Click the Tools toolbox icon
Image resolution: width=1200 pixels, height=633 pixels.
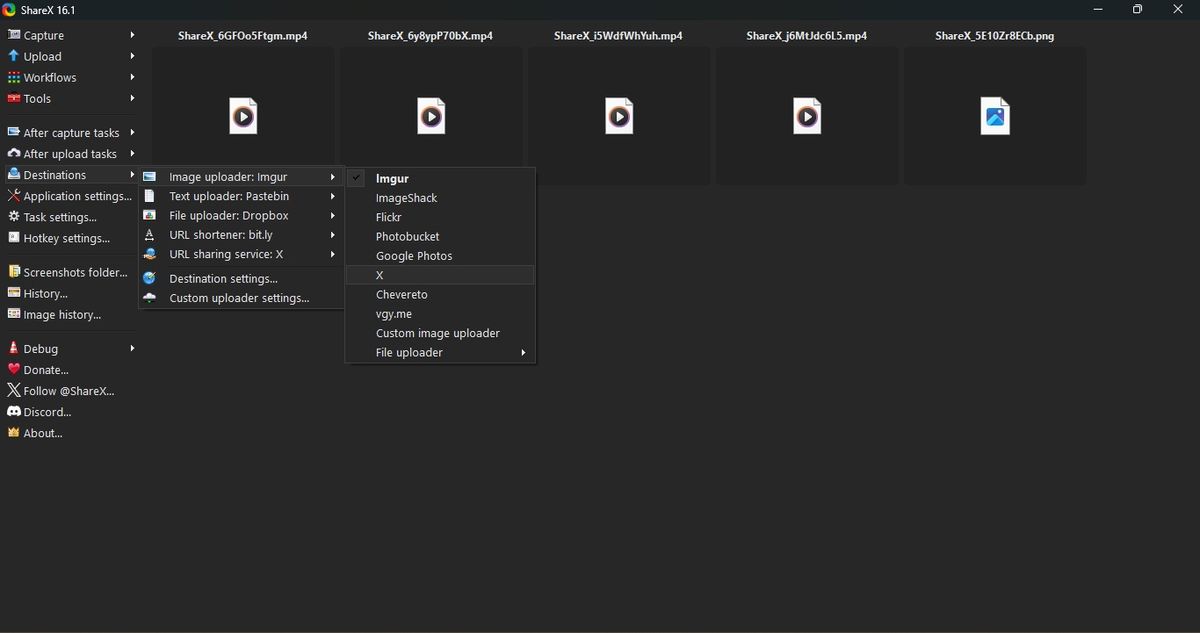point(14,98)
